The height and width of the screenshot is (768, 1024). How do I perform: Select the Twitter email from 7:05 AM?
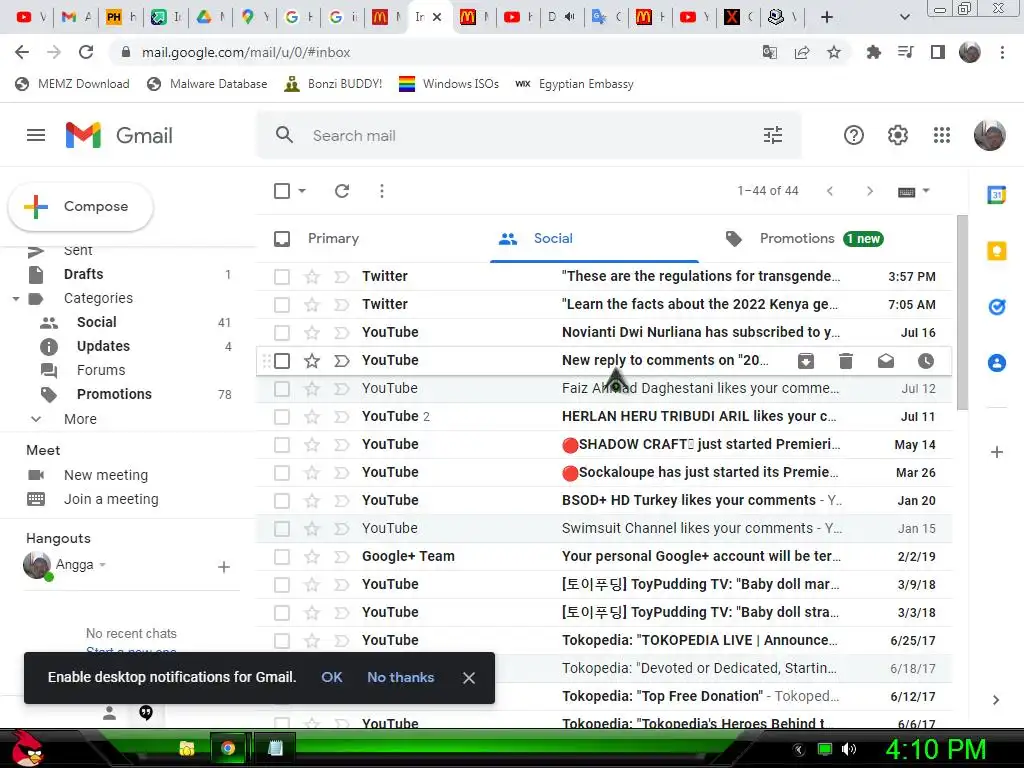click(x=282, y=305)
